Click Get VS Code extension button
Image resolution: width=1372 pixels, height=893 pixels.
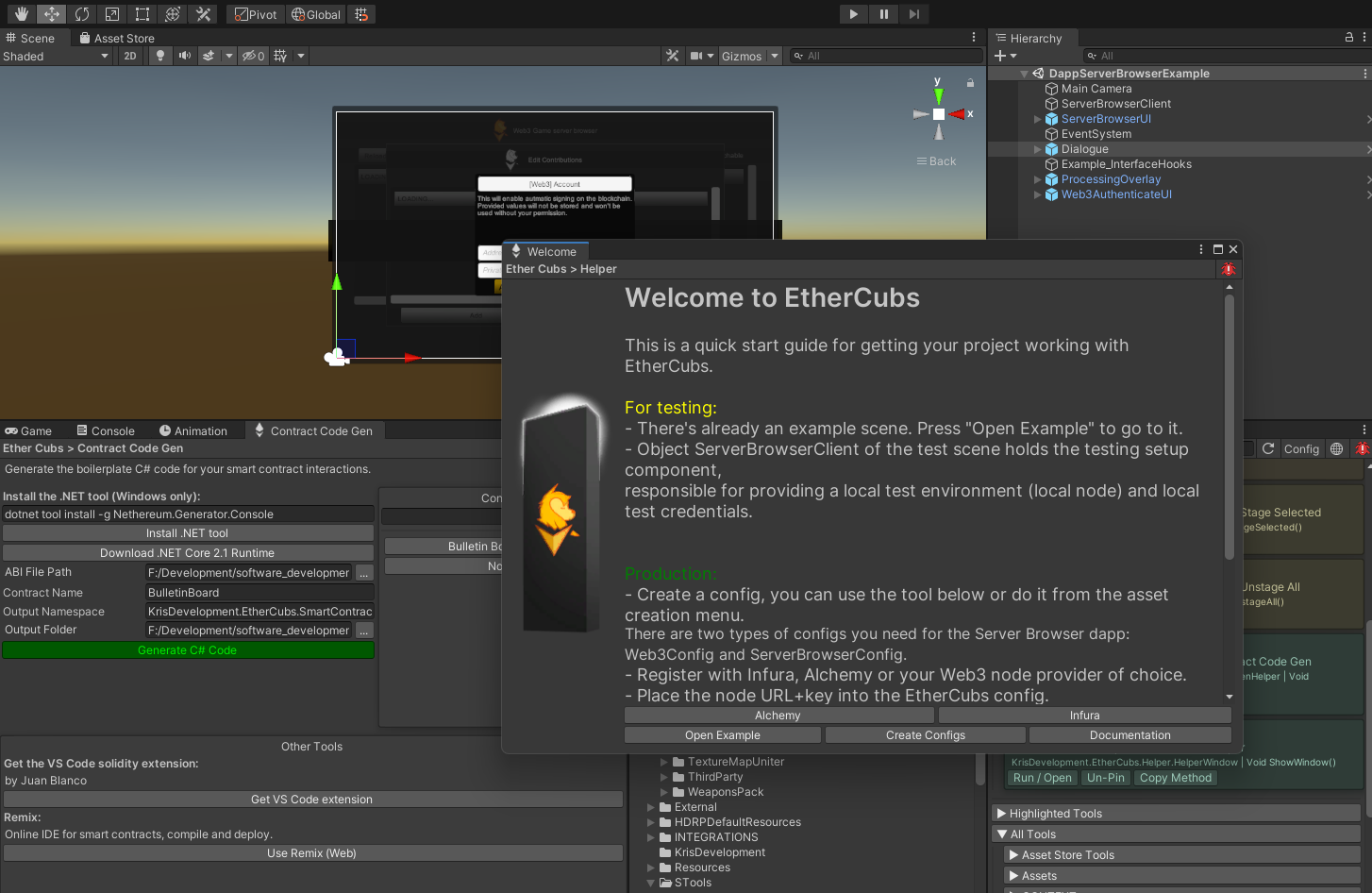pos(311,800)
